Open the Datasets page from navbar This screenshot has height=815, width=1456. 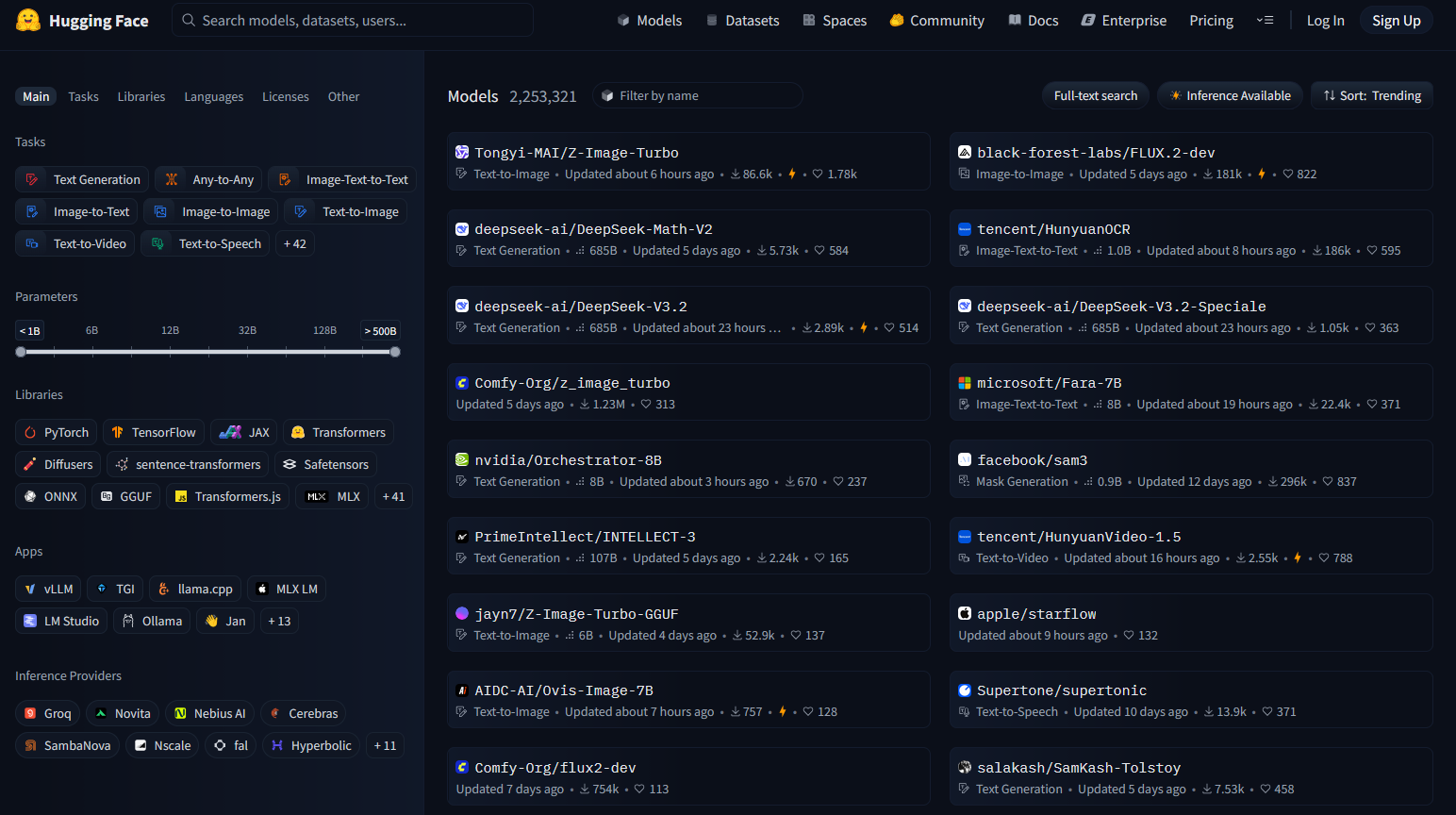742,21
